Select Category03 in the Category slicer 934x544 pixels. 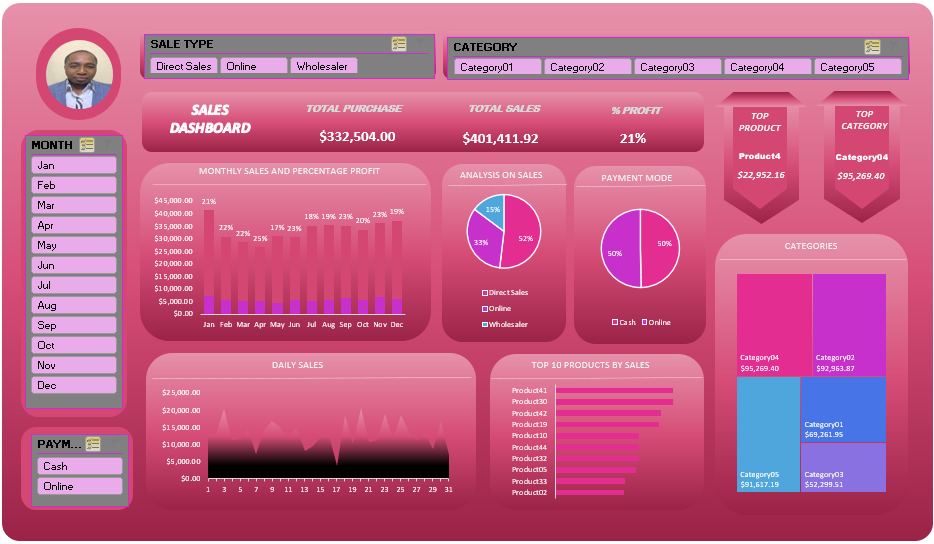(x=677, y=67)
